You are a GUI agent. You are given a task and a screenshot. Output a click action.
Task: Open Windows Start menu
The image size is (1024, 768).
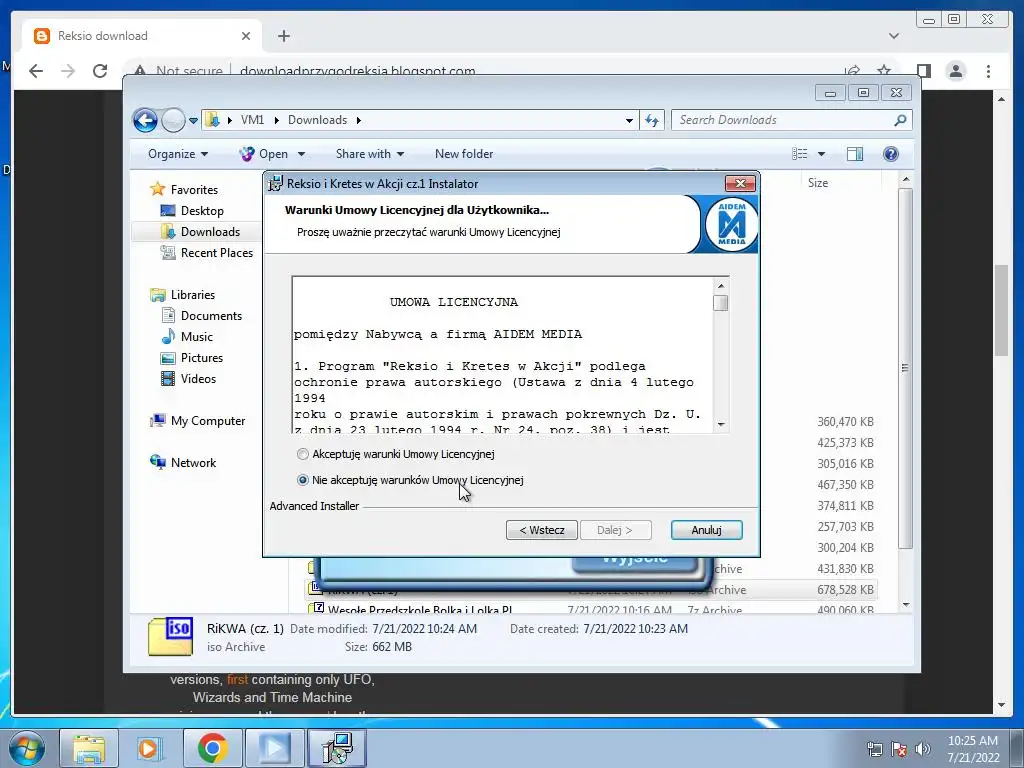coord(27,748)
